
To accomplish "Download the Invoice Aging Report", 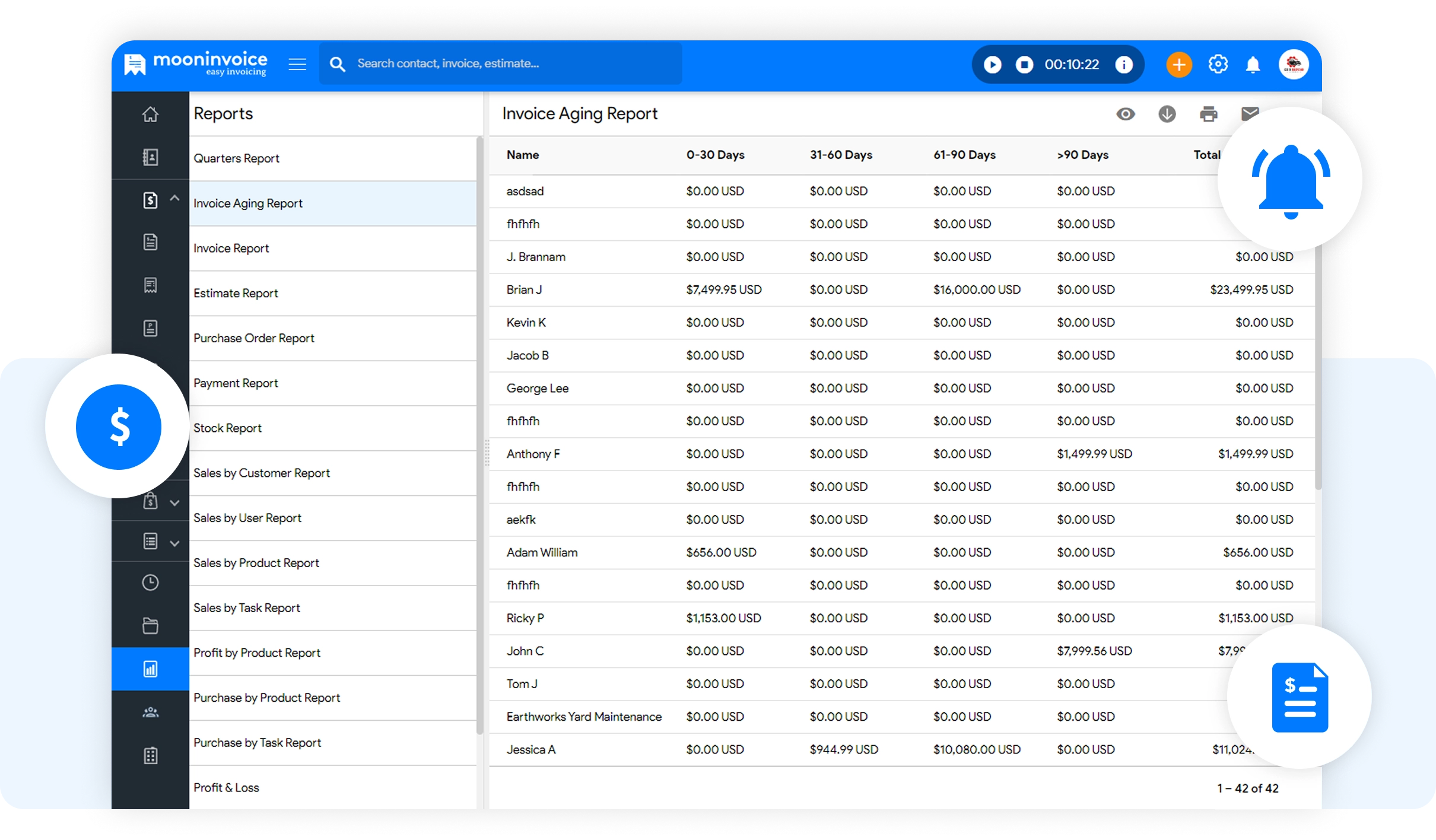I will coord(1167,114).
